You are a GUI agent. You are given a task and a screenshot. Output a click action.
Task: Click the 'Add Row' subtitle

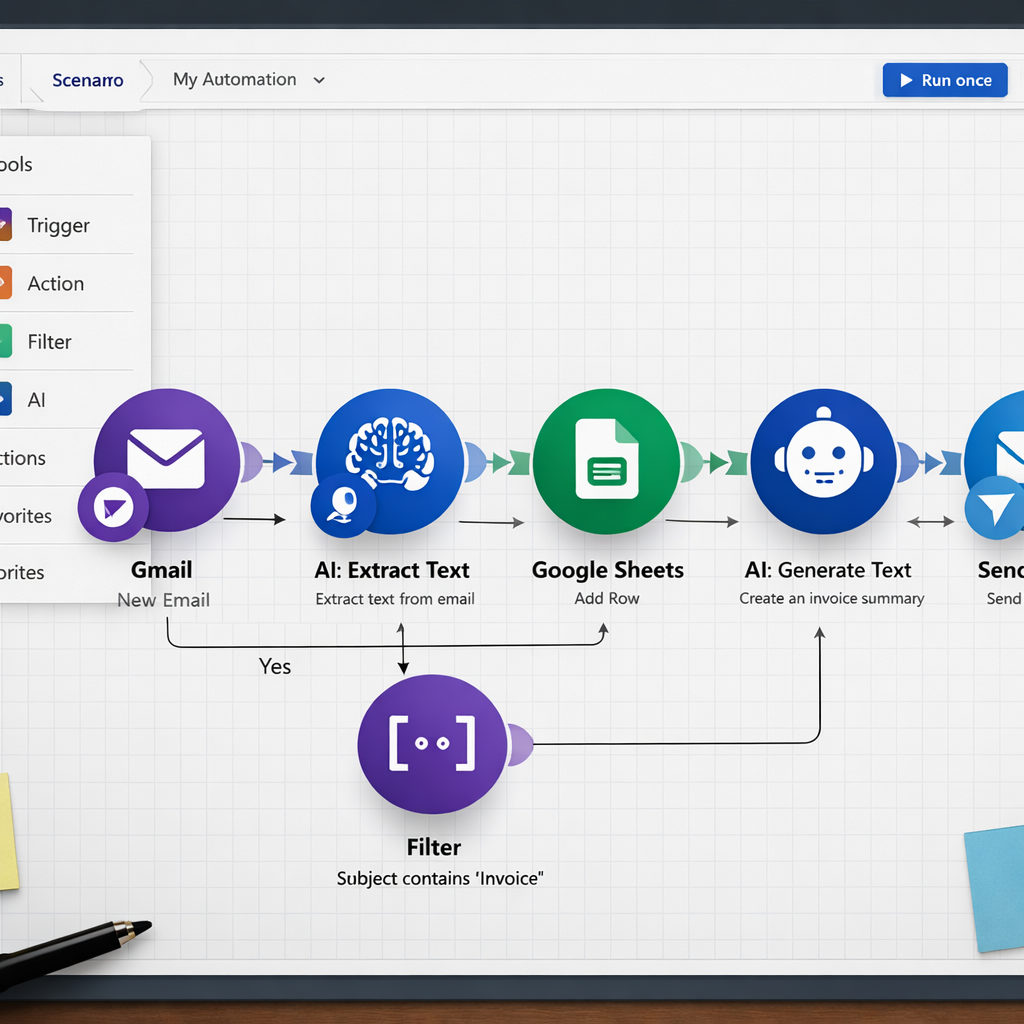(607, 598)
